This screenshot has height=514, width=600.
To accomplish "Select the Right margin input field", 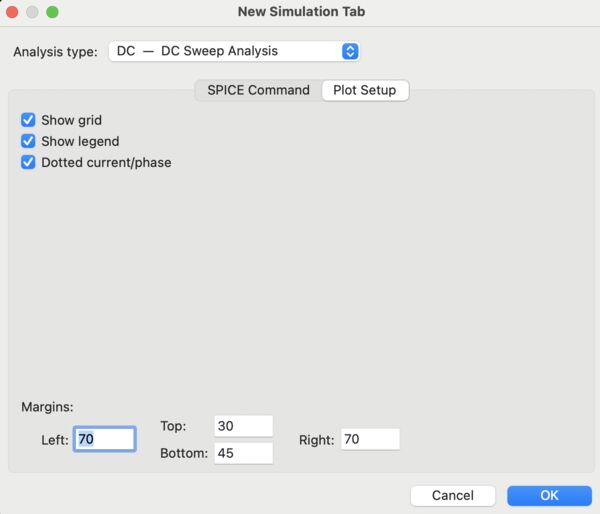I will point(370,439).
